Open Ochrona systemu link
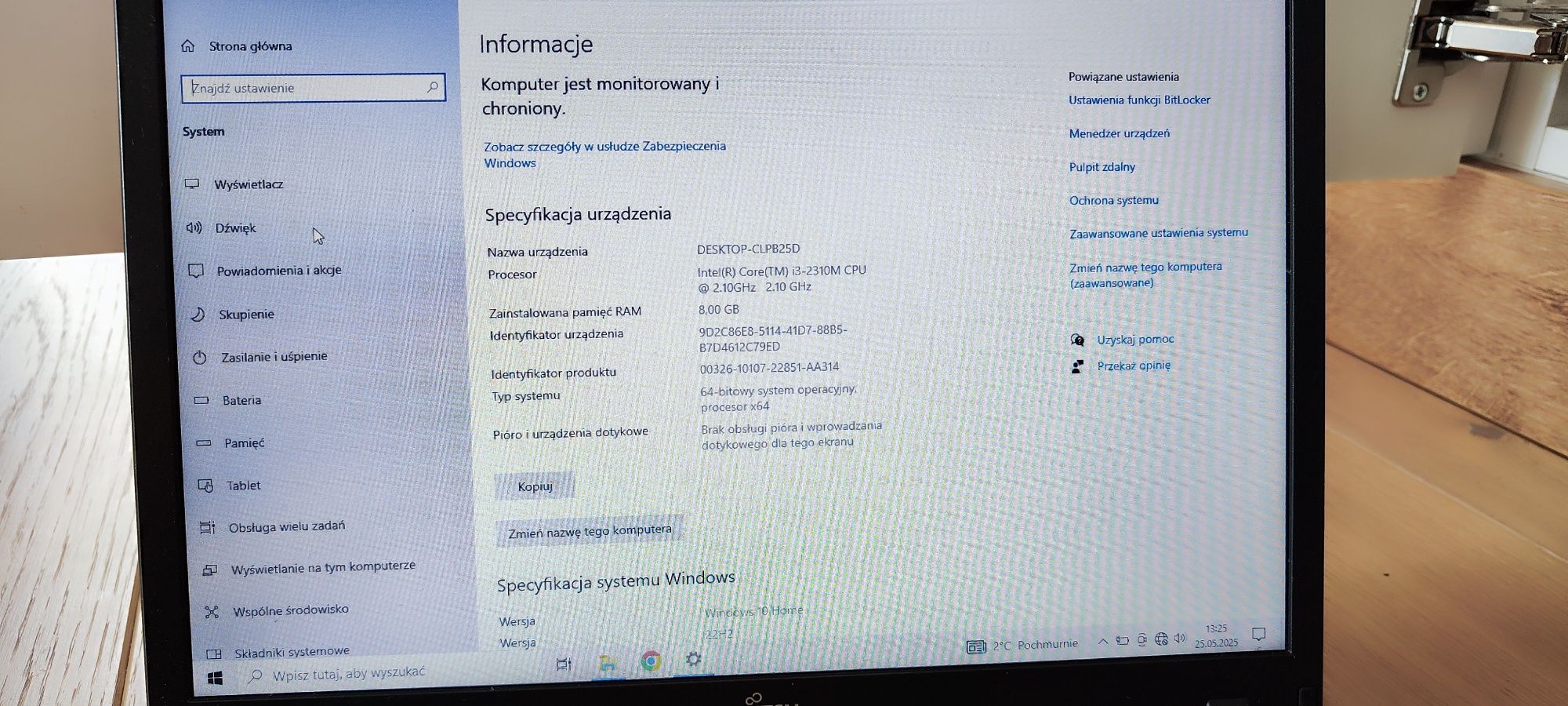1568x706 pixels. [x=1113, y=200]
